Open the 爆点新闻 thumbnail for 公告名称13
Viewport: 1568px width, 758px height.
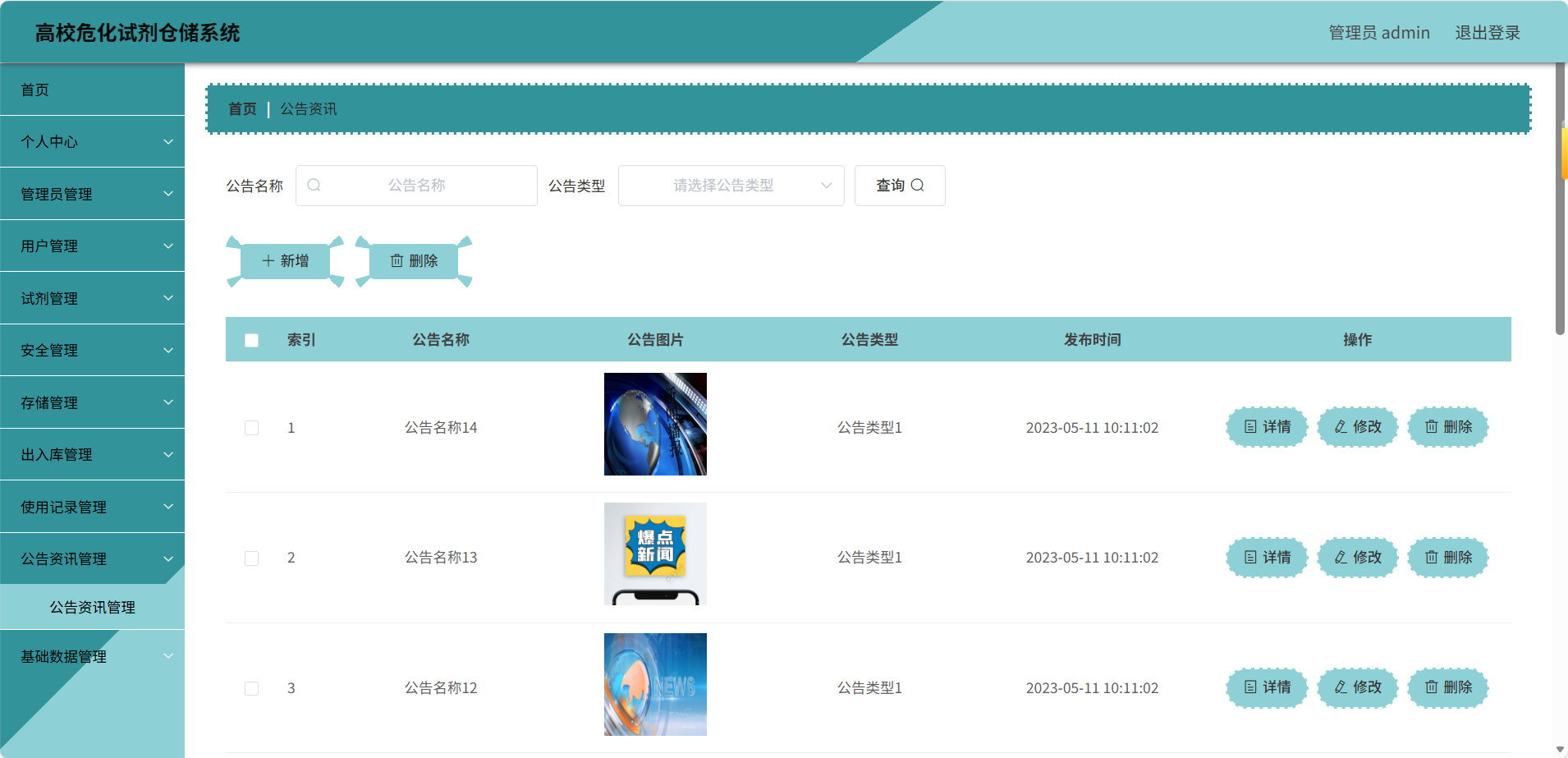pyautogui.click(x=655, y=554)
